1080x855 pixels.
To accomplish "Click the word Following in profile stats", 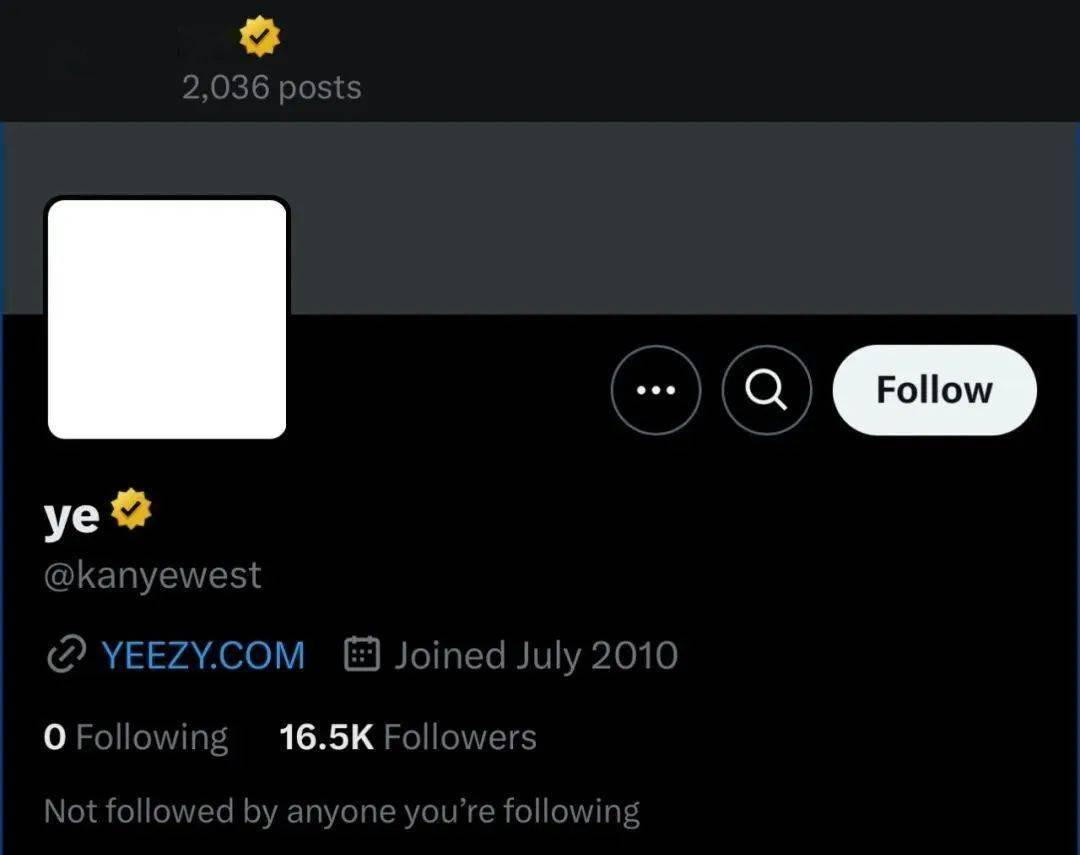I will click(x=152, y=738).
